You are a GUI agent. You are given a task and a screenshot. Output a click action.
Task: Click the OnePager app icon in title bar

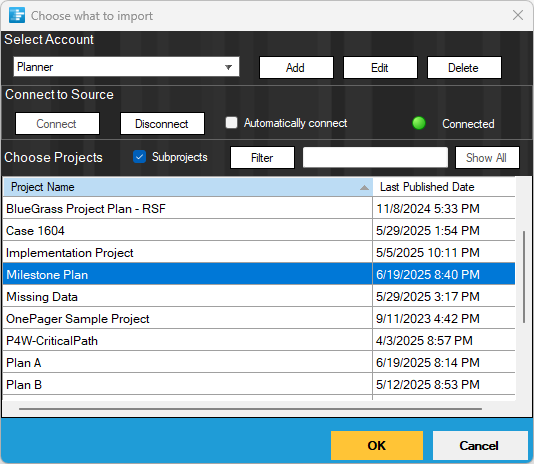(x=17, y=15)
